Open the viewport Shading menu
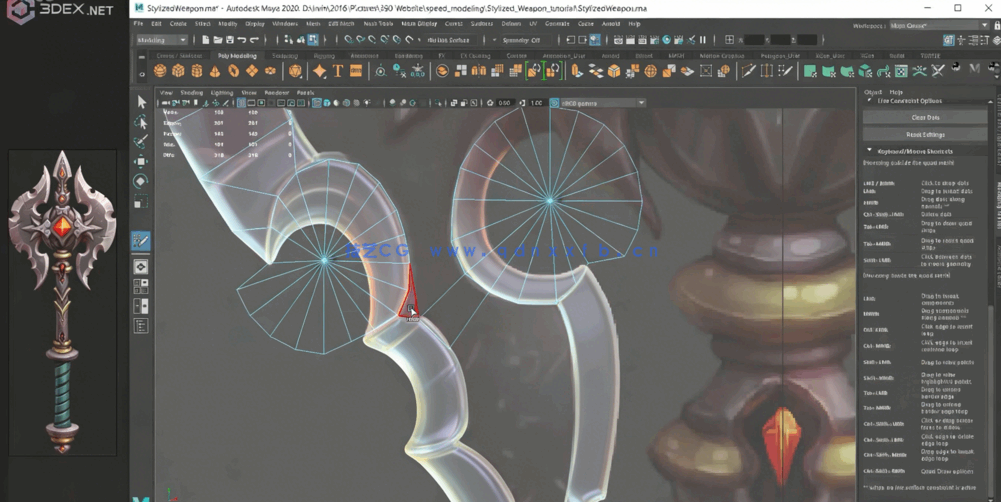Image resolution: width=1001 pixels, height=502 pixels. [192, 93]
